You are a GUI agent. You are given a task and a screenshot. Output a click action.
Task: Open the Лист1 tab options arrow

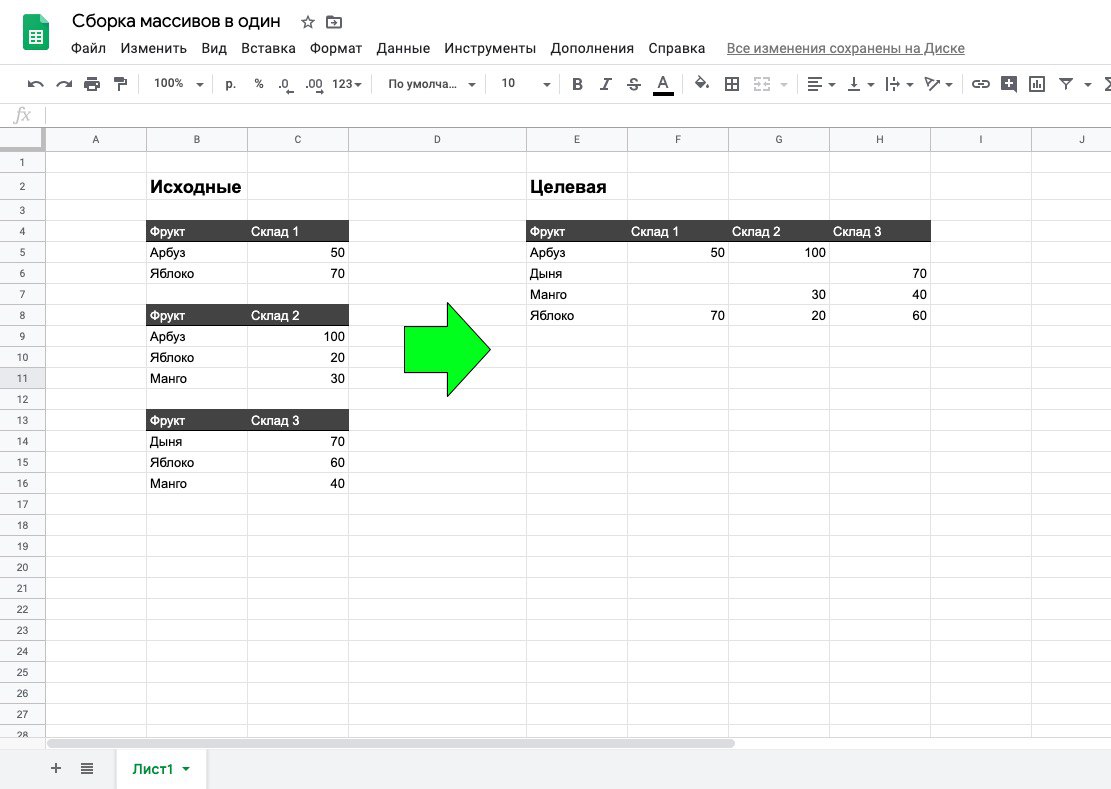[x=186, y=769]
